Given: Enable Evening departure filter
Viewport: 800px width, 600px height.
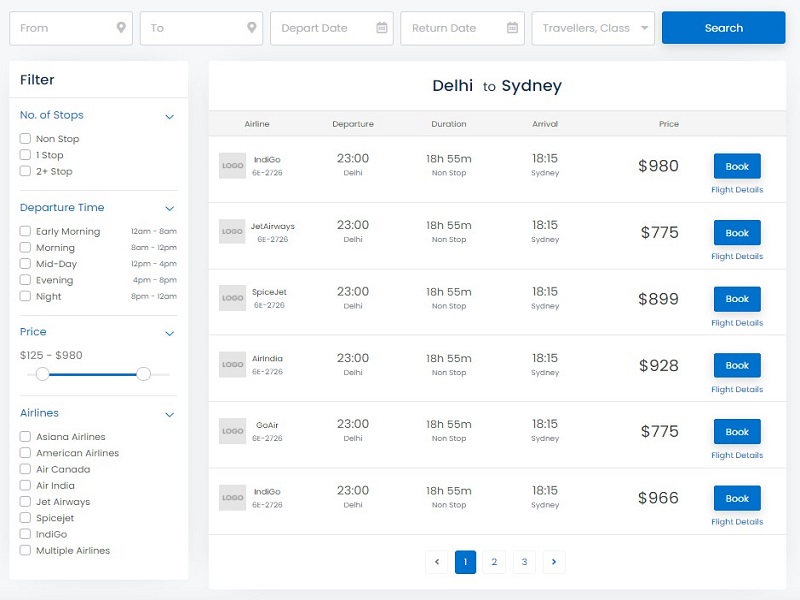Looking at the screenshot, I should (x=25, y=280).
